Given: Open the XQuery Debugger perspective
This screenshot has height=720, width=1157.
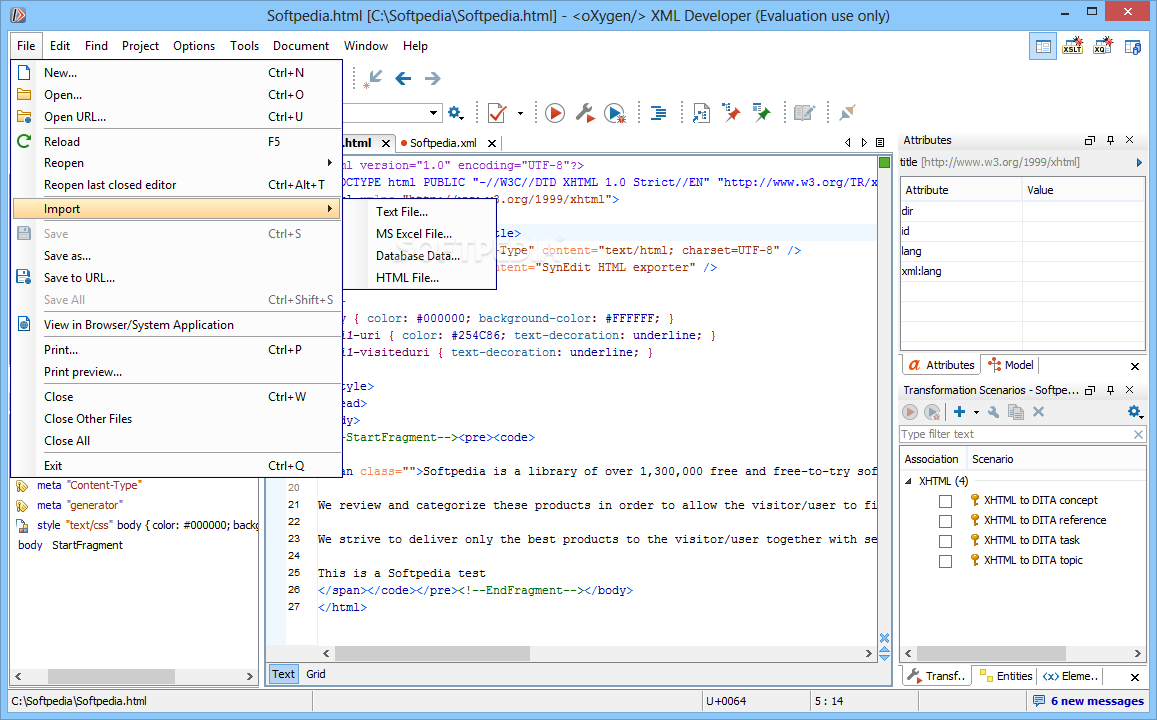Looking at the screenshot, I should 1102,46.
